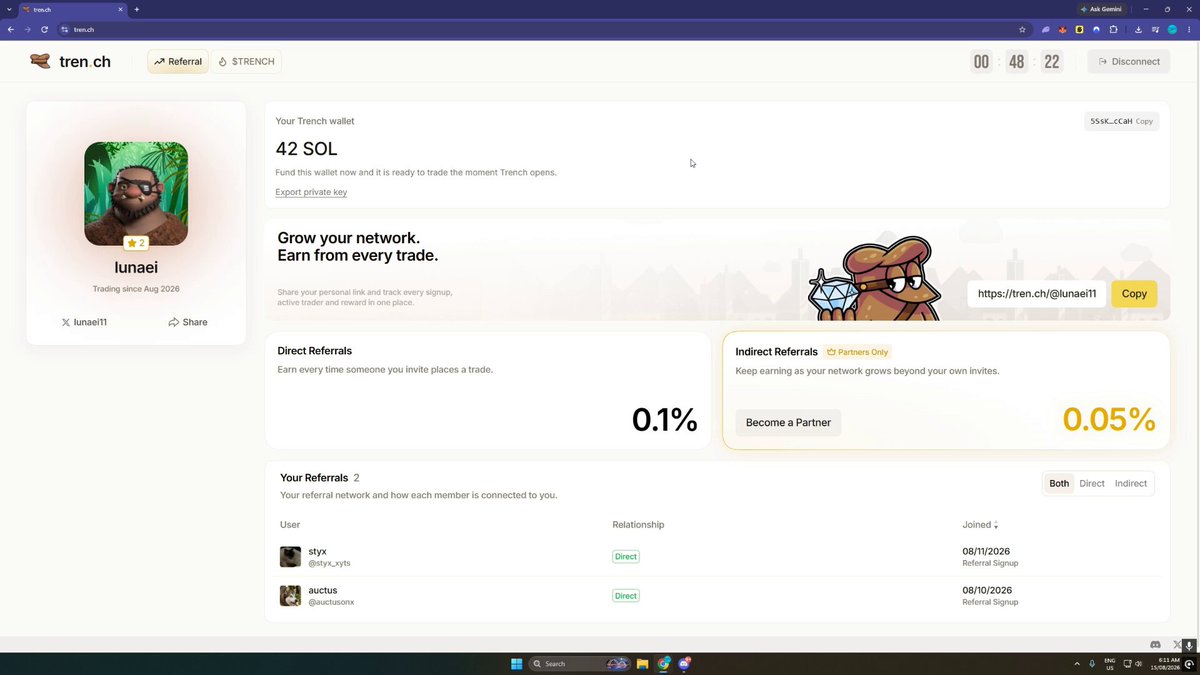Viewport: 1200px width, 675px height.
Task: Select the Indirect filter option
Action: click(x=1131, y=483)
